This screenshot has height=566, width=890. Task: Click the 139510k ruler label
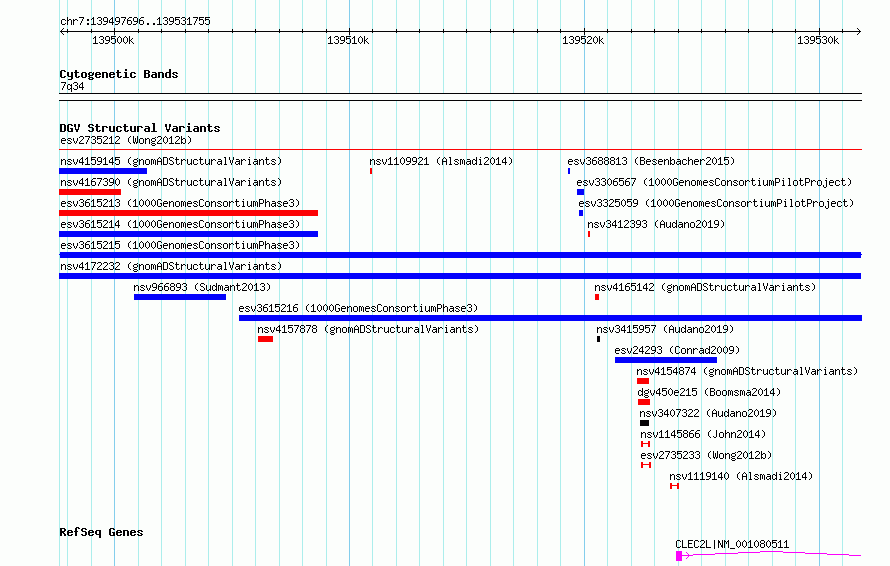click(x=348, y=40)
